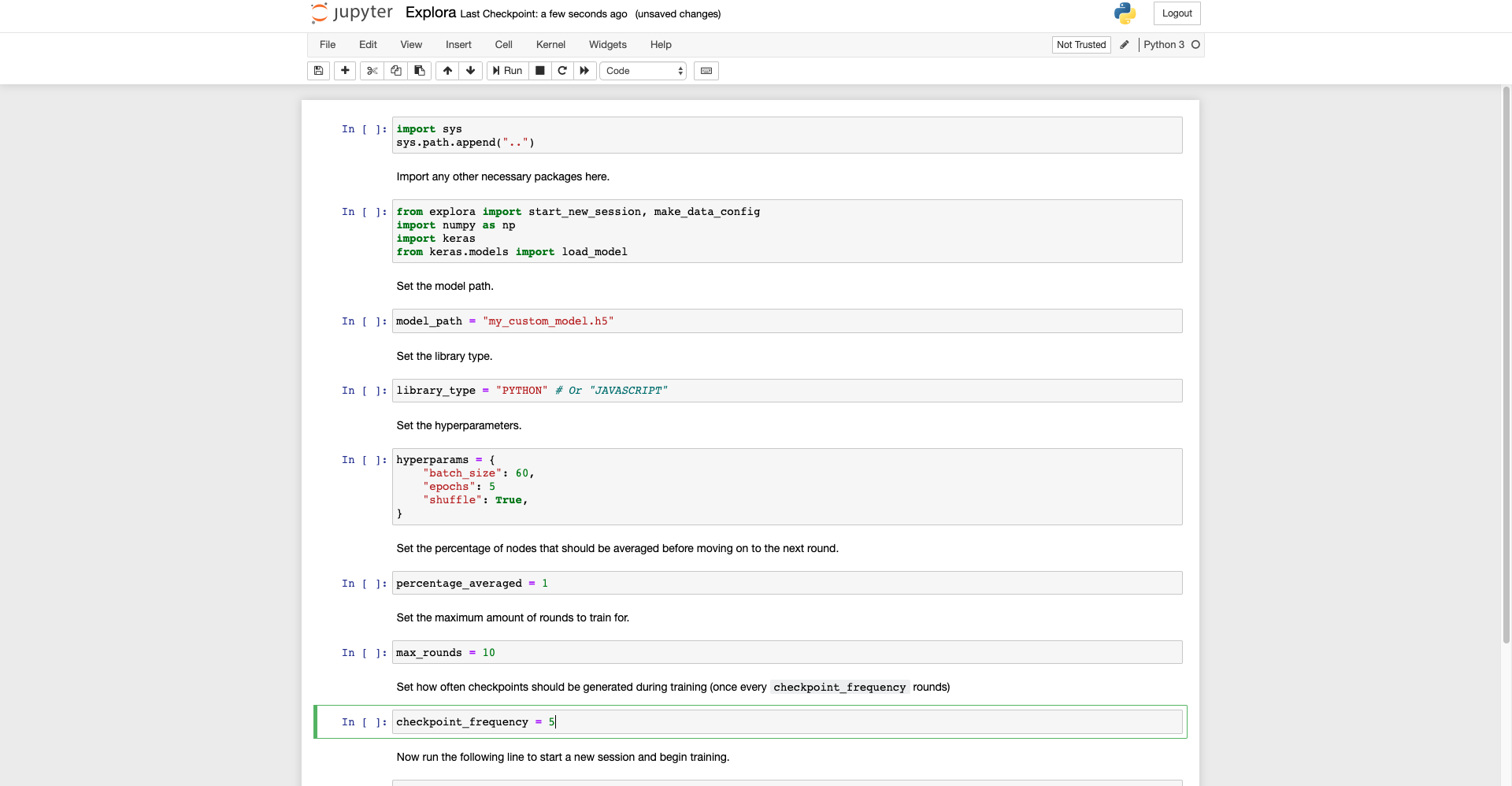The width and height of the screenshot is (1512, 786).
Task: Select 'Set the maximum amount of rounds' markdown cell
Action: click(513, 617)
